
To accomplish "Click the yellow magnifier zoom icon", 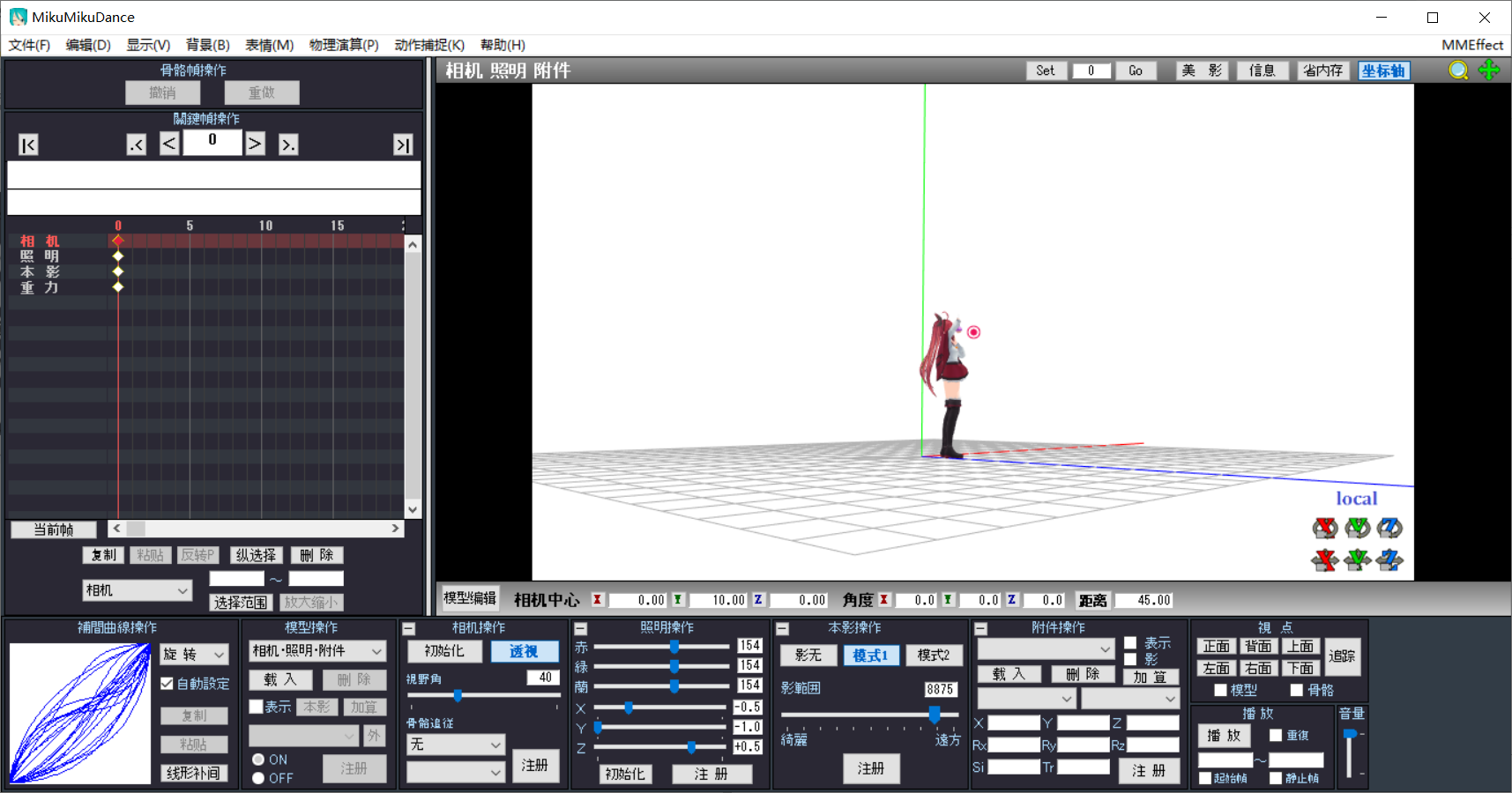I will pyautogui.click(x=1458, y=70).
